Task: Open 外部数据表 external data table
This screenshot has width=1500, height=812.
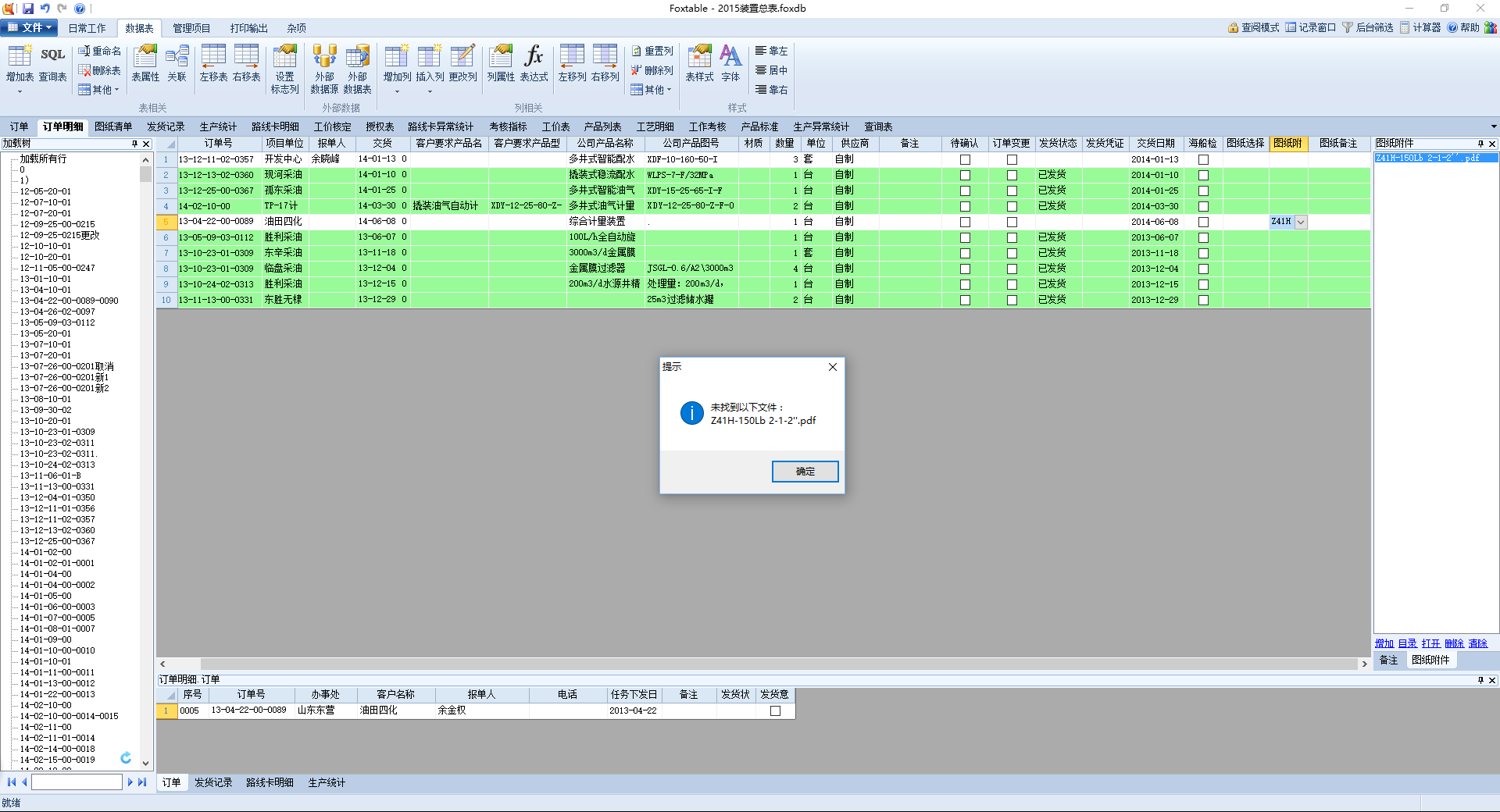Action: pyautogui.click(x=357, y=69)
